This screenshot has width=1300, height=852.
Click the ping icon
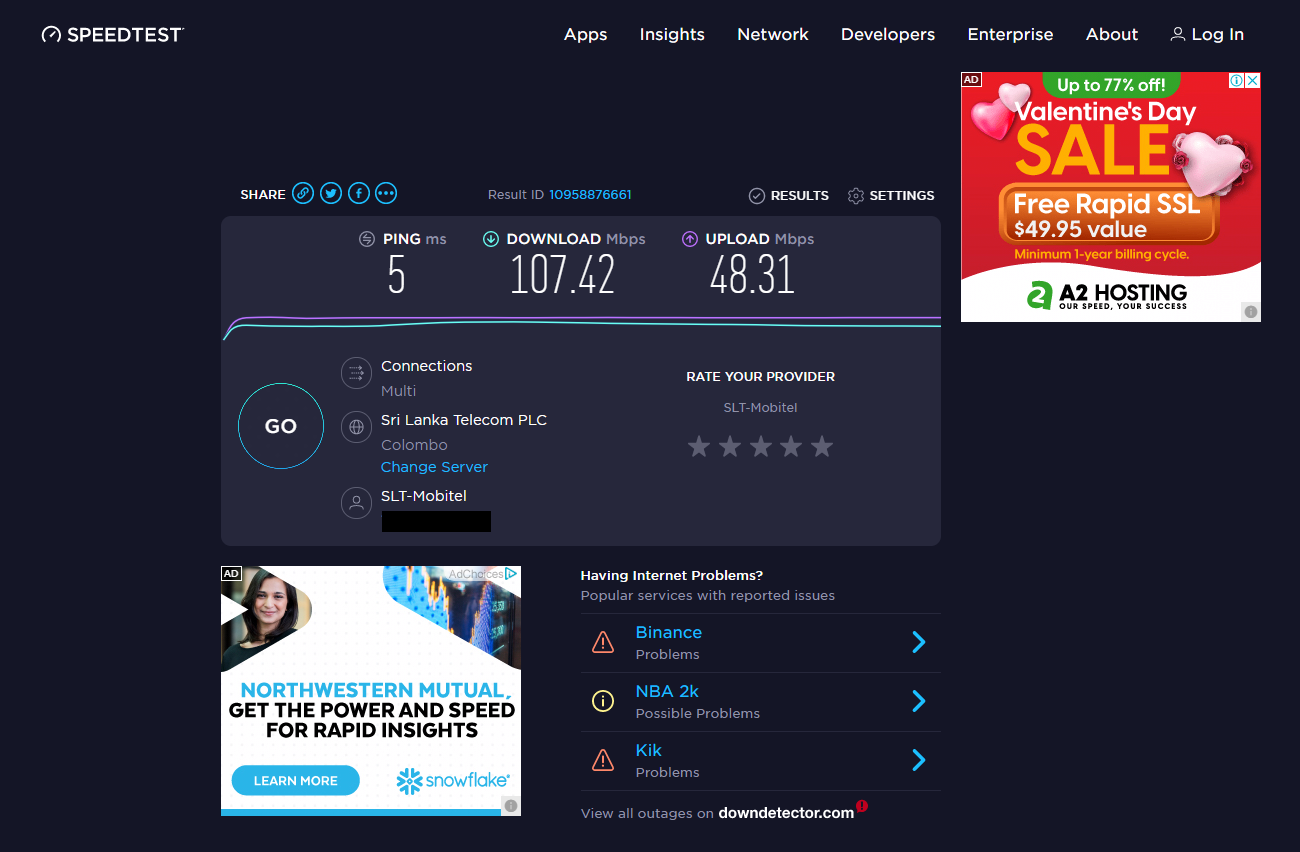[x=367, y=239]
